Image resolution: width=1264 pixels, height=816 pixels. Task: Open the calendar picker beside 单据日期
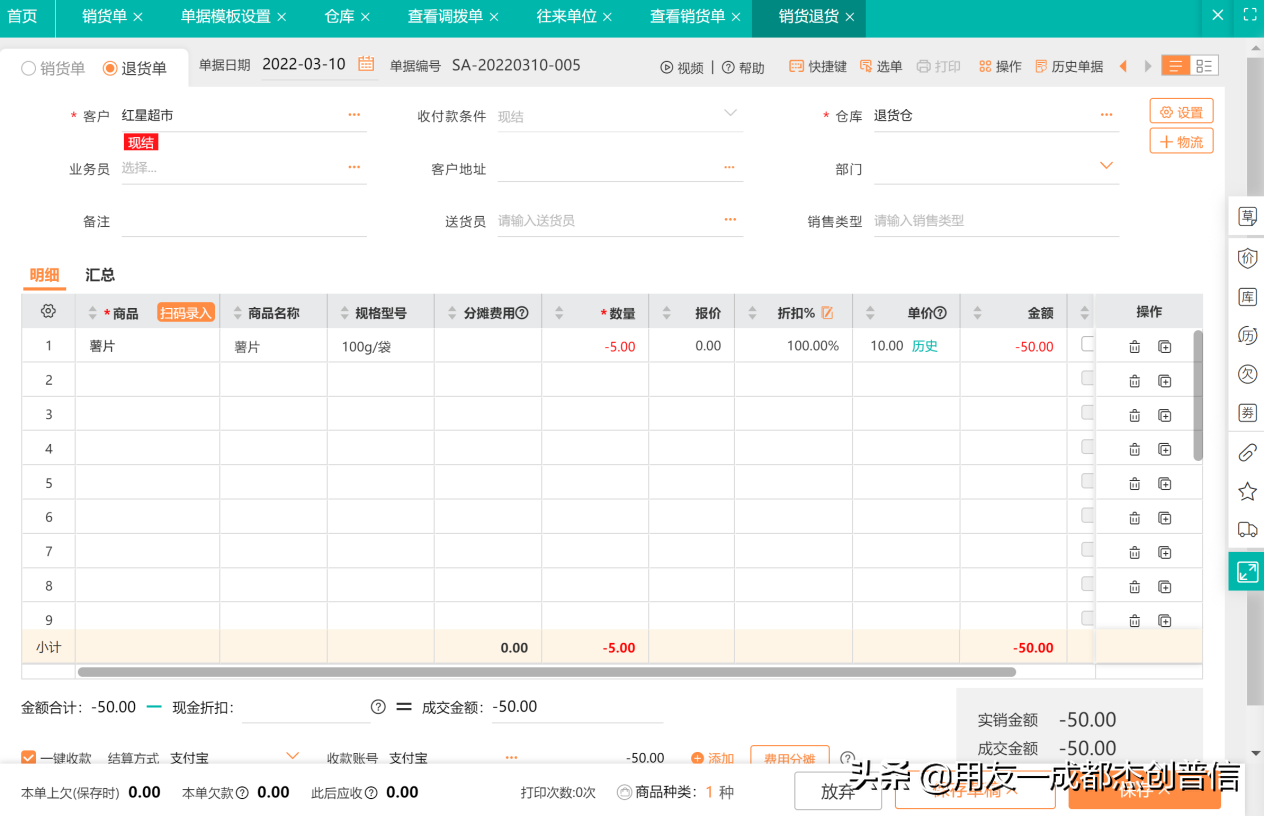[364, 63]
